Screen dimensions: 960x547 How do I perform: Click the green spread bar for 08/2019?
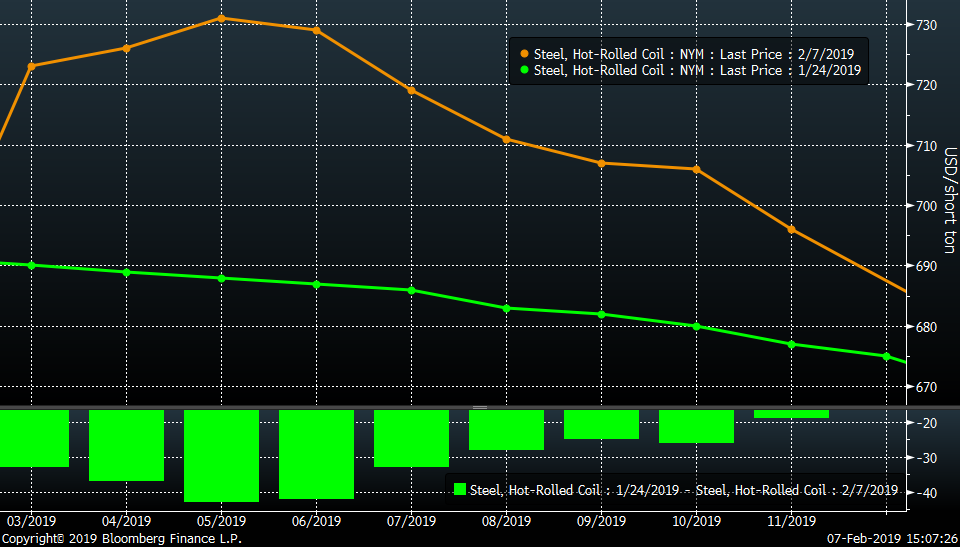pyautogui.click(x=506, y=429)
